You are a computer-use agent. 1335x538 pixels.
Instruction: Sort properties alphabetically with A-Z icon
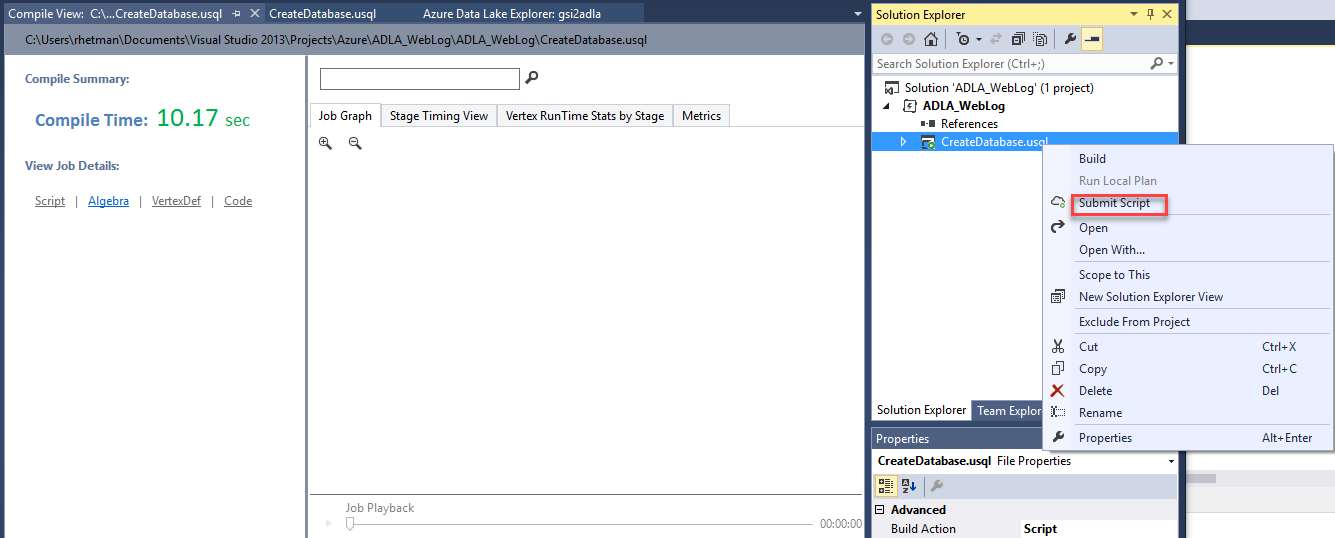909,486
